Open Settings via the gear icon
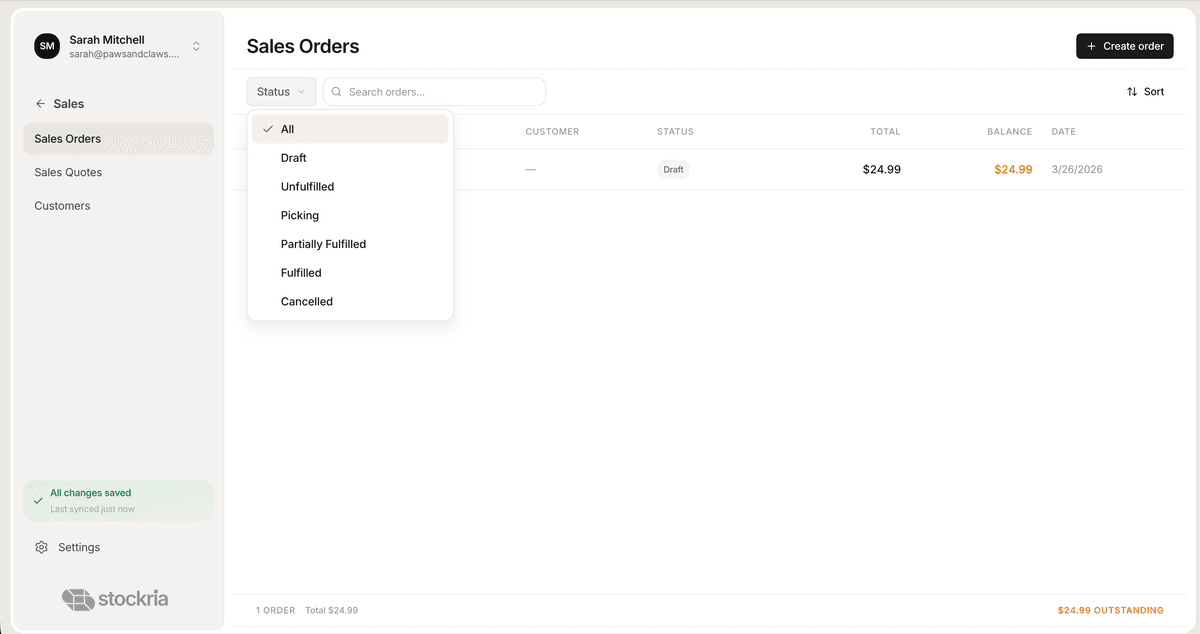Image resolution: width=1200 pixels, height=634 pixels. [x=41, y=547]
